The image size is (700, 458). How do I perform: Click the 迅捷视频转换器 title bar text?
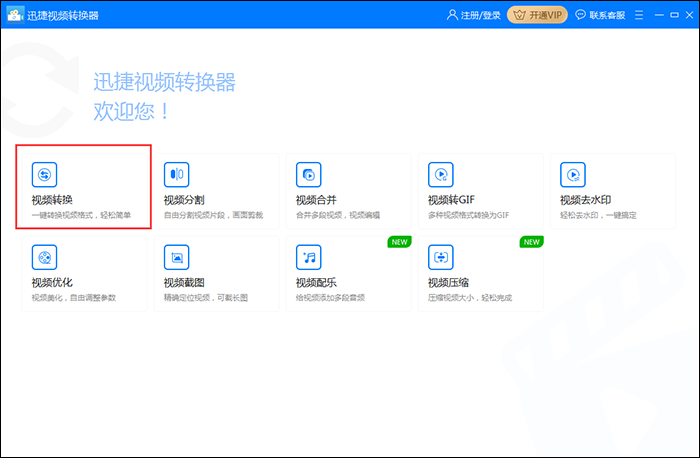[62, 15]
